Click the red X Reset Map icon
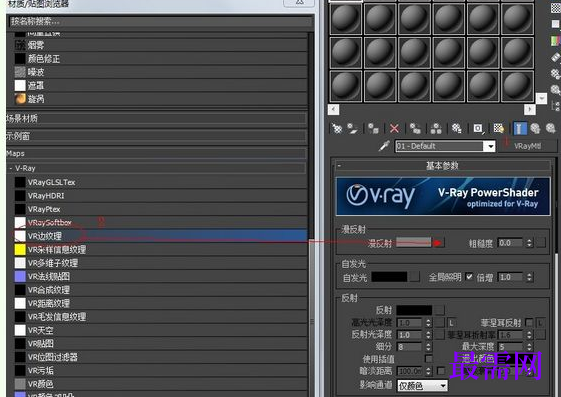This screenshot has width=561, height=397. pyautogui.click(x=394, y=128)
